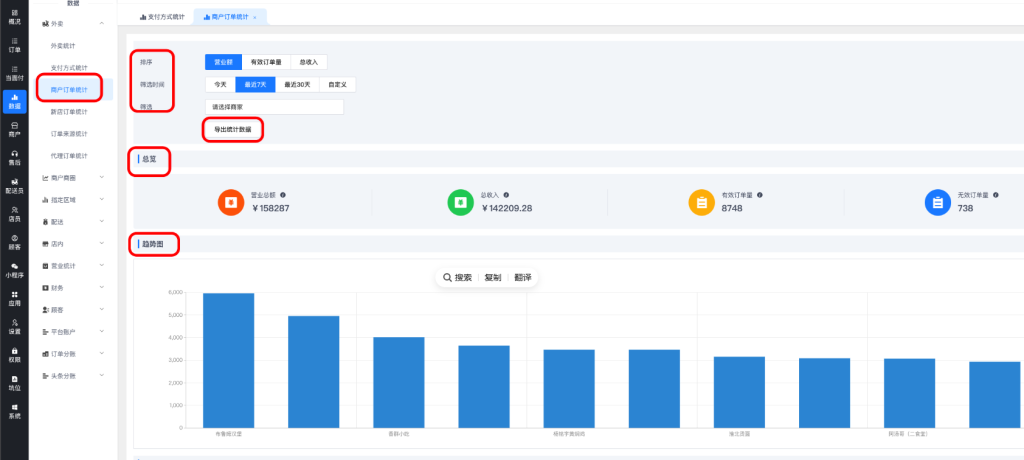The width and height of the screenshot is (1024, 460).
Task: Open the 请选择商家 merchant dropdown
Action: click(x=273, y=106)
